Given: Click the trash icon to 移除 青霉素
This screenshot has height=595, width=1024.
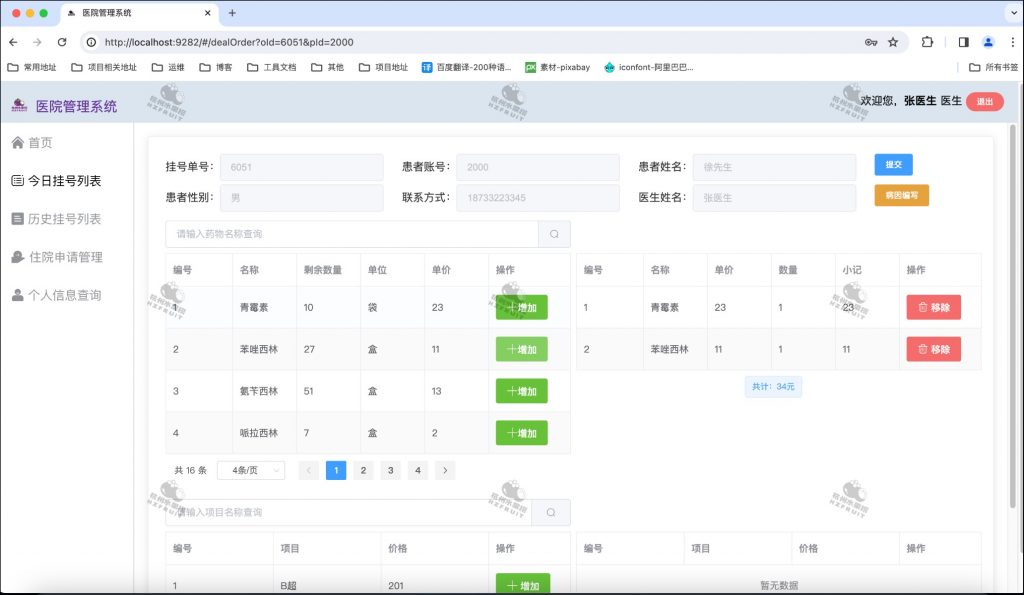Looking at the screenshot, I should tap(923, 307).
